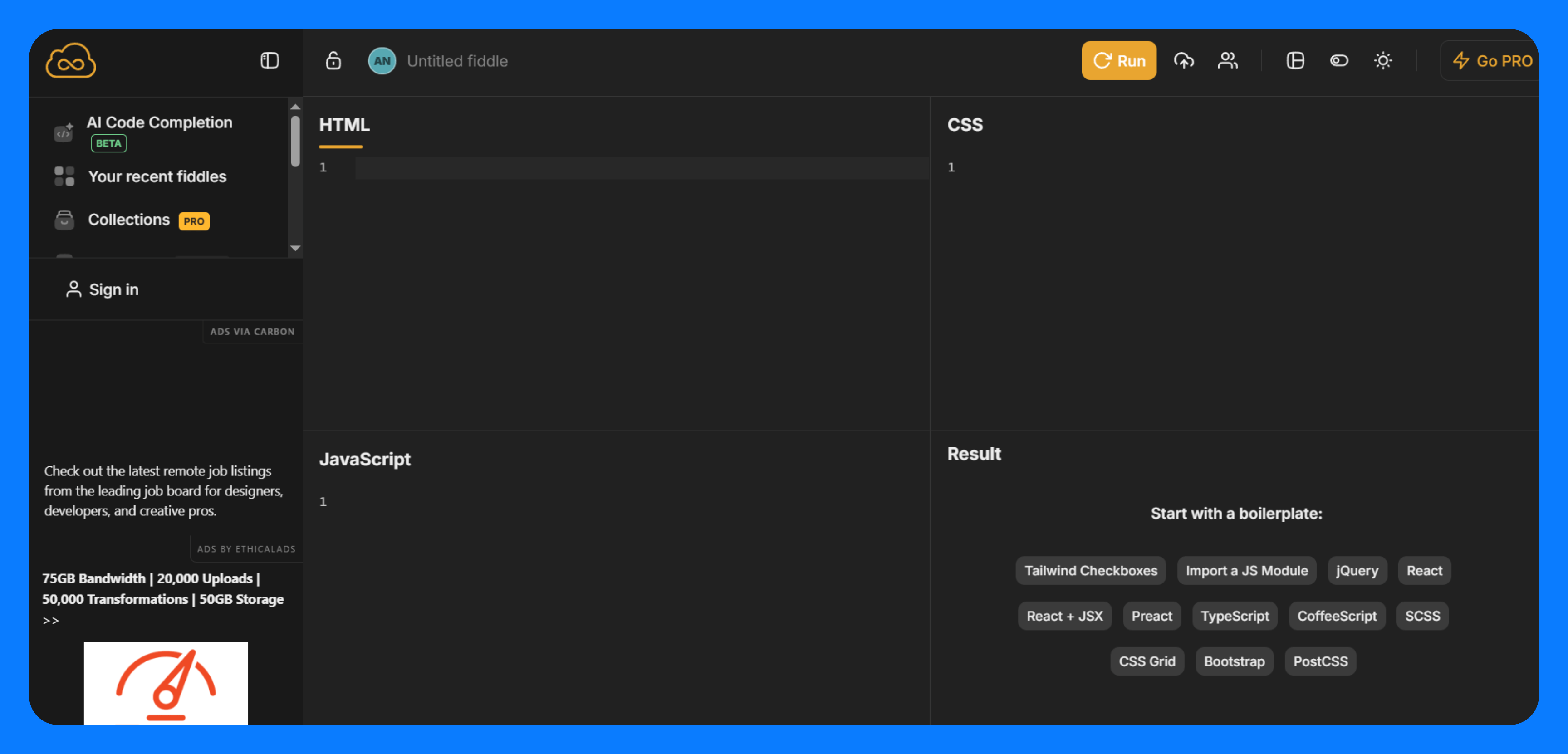The width and height of the screenshot is (1568, 754).
Task: Click the JSFiddle cloud logo
Action: [x=71, y=60]
